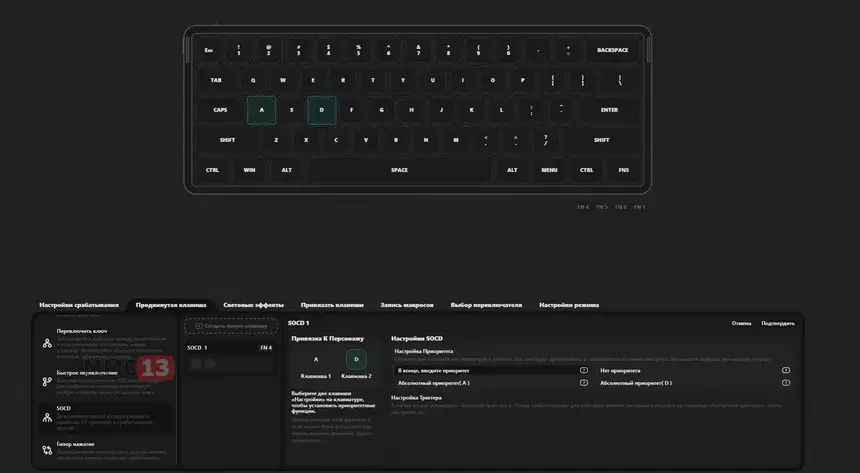860x473 pixels.
Task: Click help icon beside Абсолютный приоритет(A)
Action: (584, 383)
